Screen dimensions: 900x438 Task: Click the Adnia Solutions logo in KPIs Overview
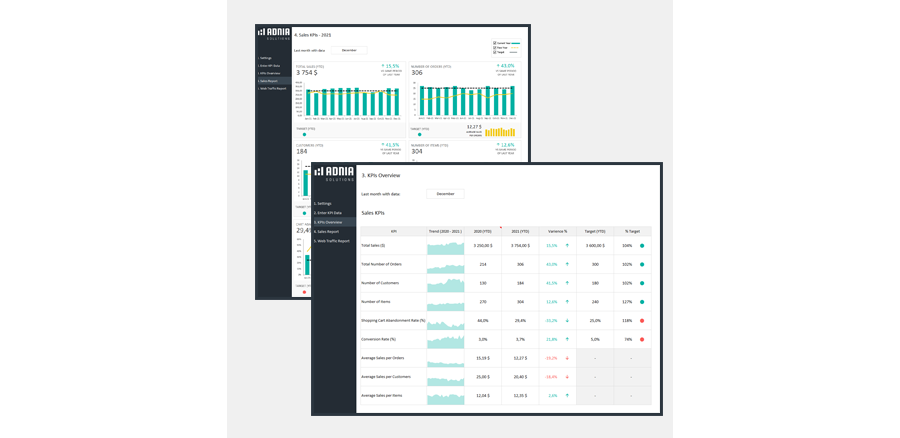[333, 173]
